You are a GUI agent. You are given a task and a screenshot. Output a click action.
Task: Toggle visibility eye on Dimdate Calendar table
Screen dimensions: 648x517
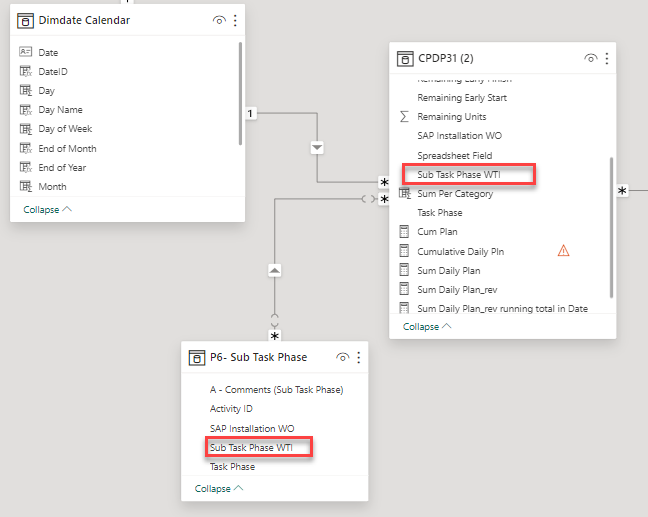(219, 20)
